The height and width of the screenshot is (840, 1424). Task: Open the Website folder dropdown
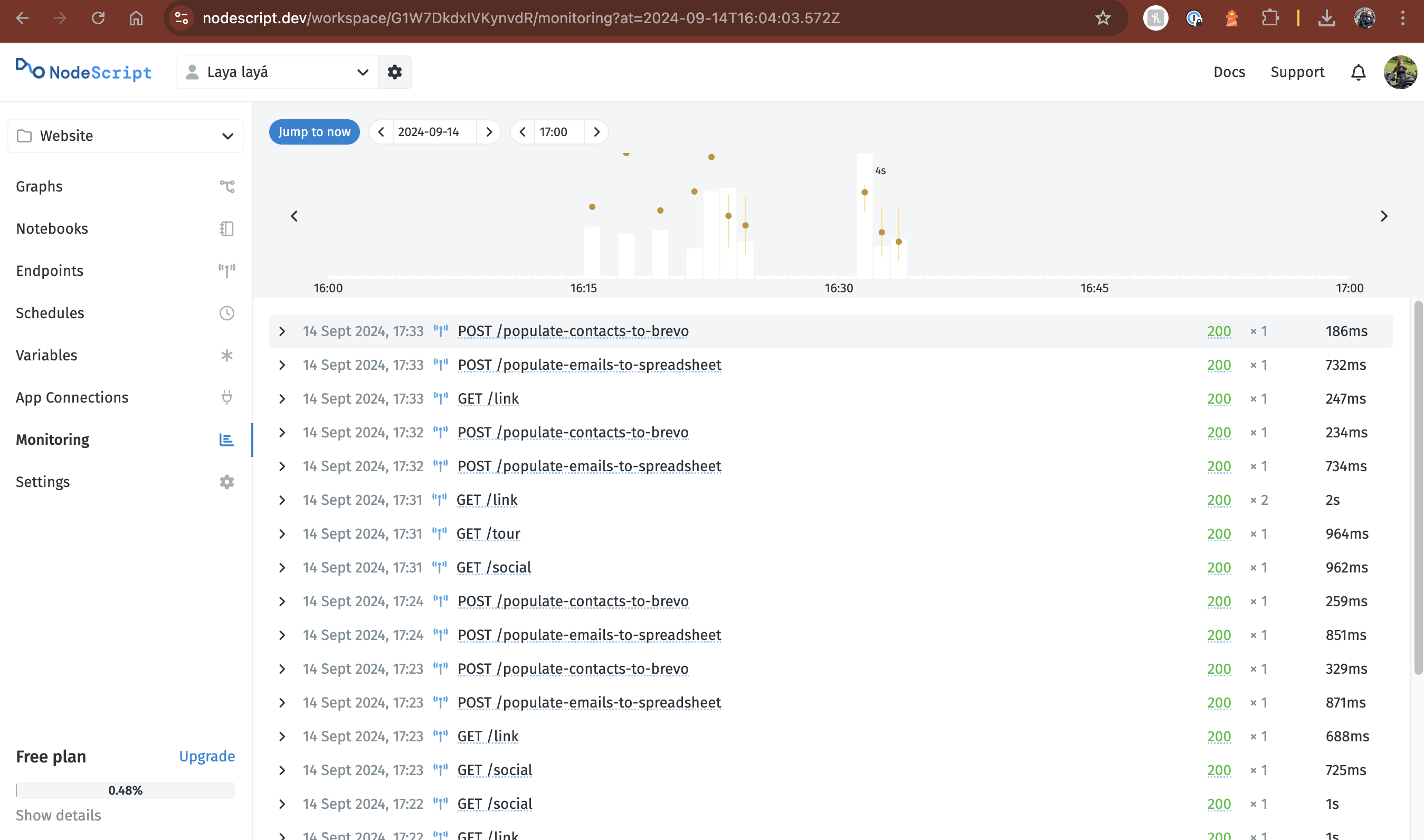[227, 136]
